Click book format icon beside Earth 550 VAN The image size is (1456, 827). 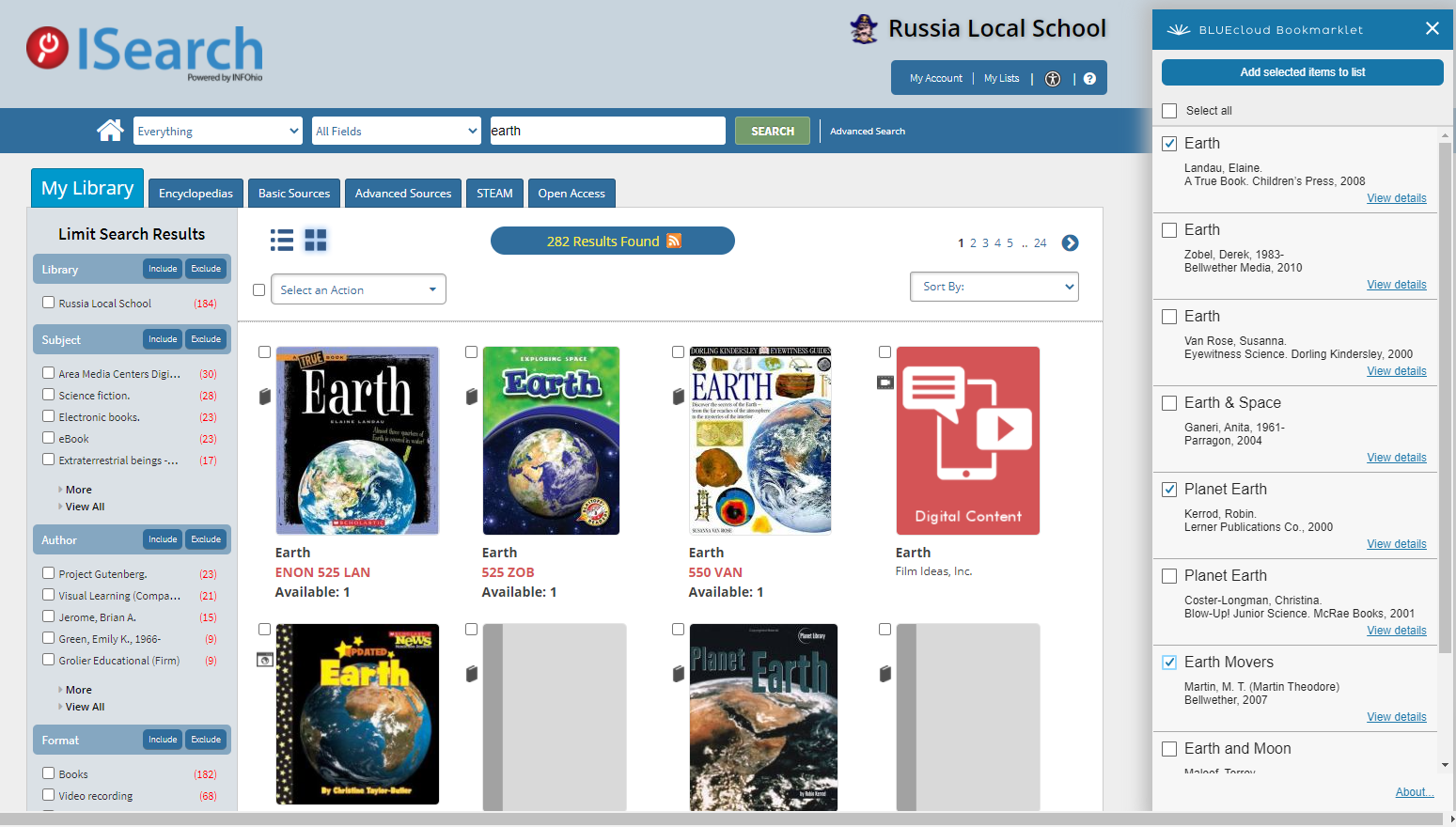tap(679, 397)
